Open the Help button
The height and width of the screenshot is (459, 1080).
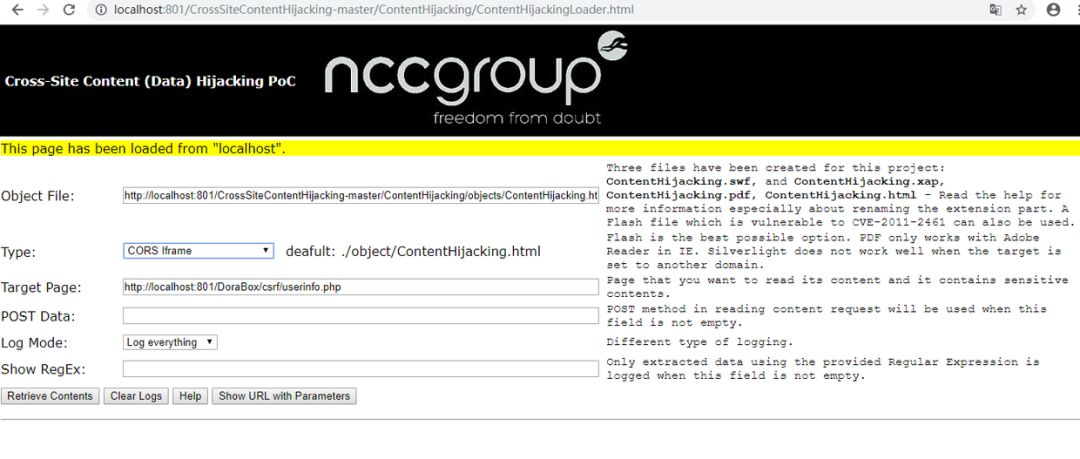(x=190, y=396)
